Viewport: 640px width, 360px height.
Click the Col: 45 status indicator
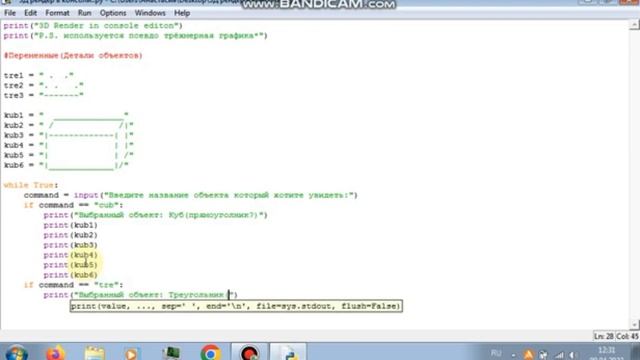(x=627, y=336)
